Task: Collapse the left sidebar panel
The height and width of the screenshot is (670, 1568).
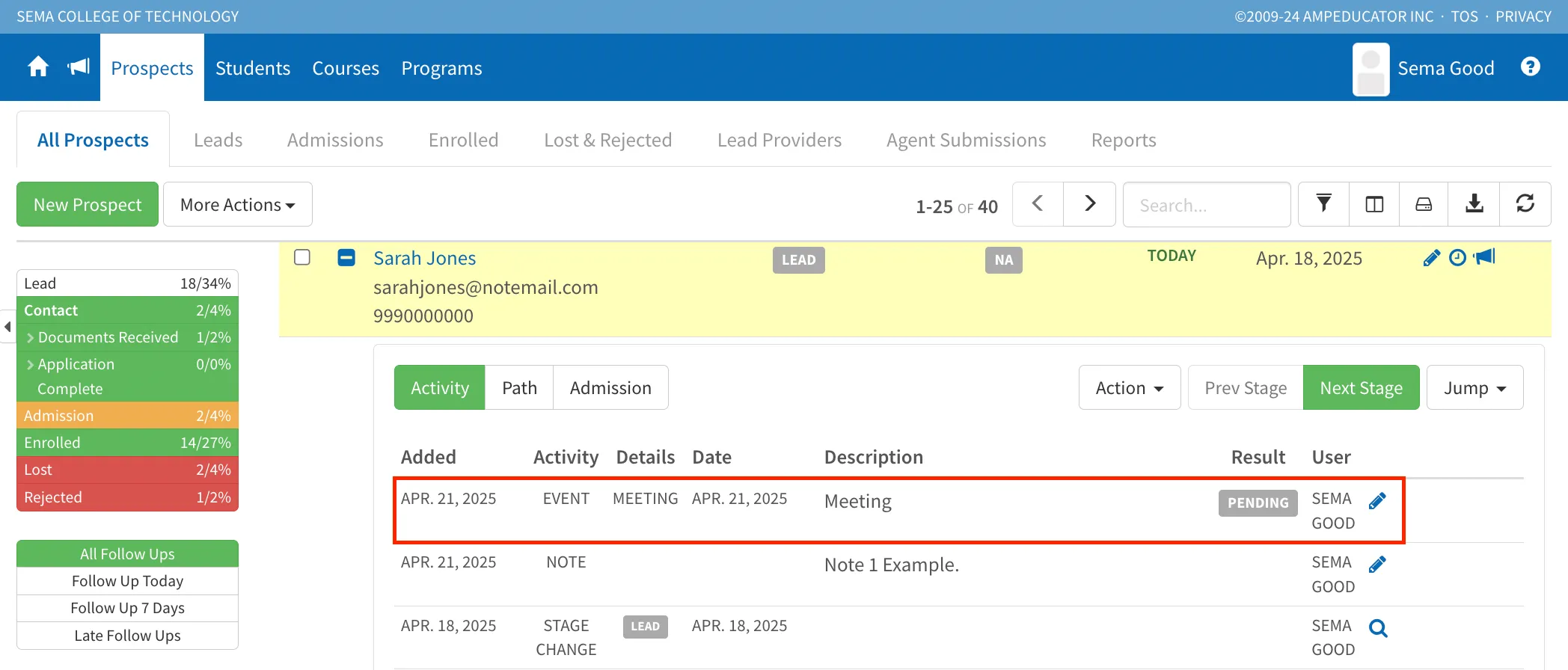Action: pos(7,327)
